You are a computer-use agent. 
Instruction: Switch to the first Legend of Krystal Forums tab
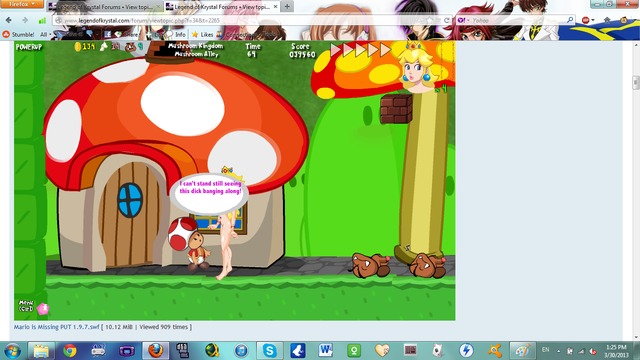(x=104, y=7)
